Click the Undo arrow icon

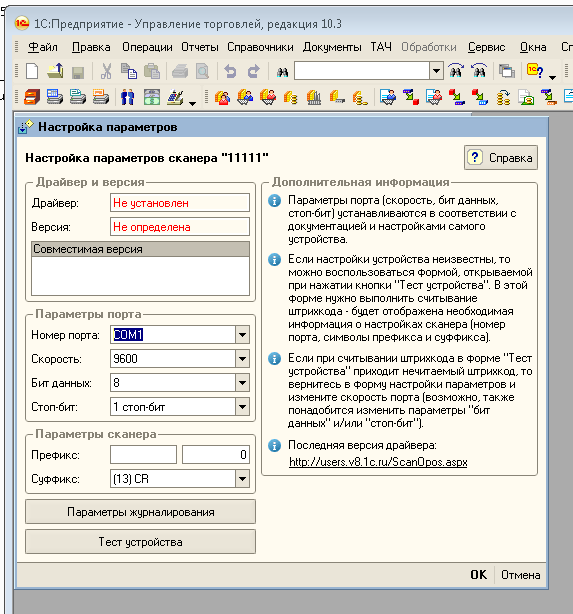[x=230, y=71]
